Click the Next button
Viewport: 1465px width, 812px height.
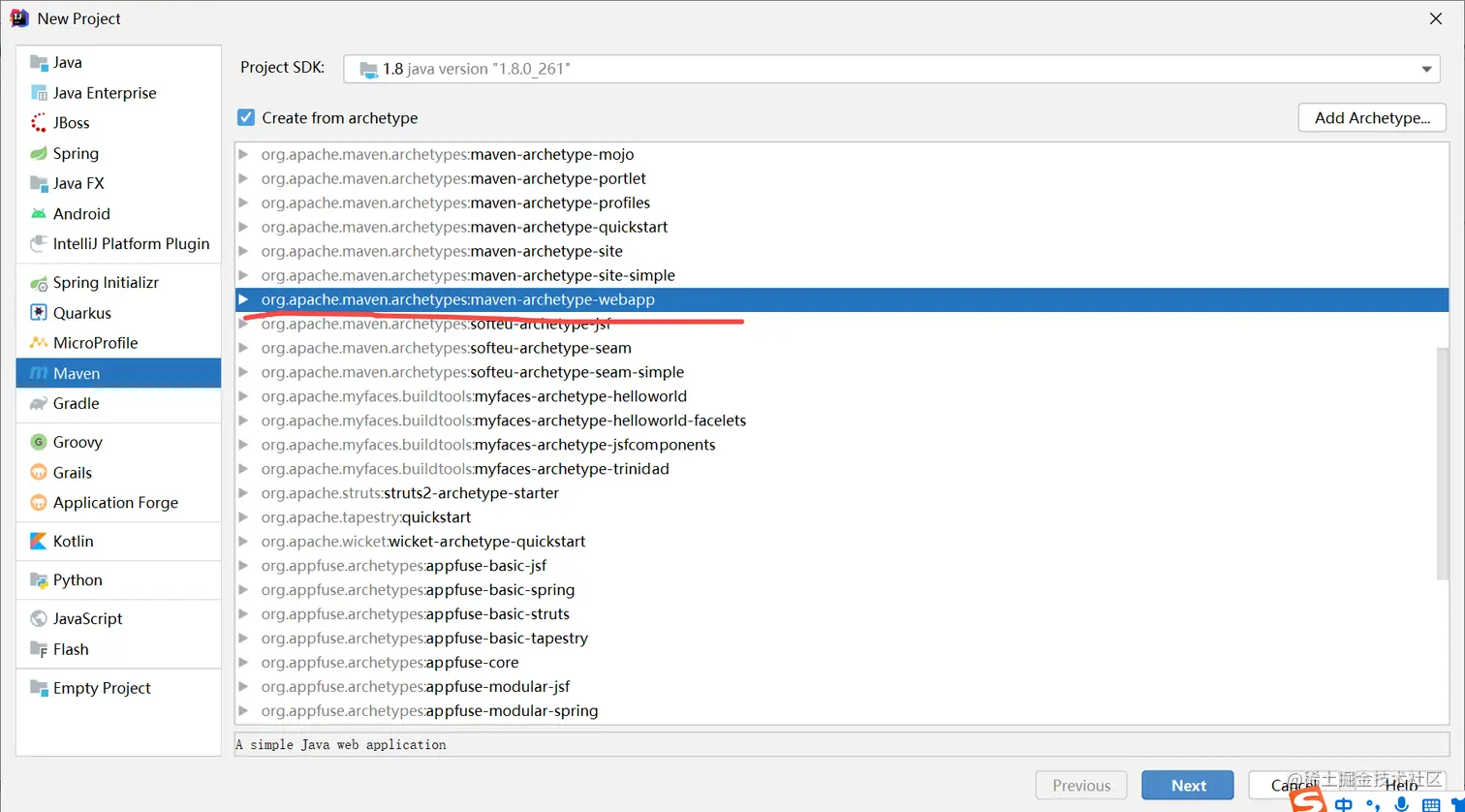click(x=1188, y=786)
